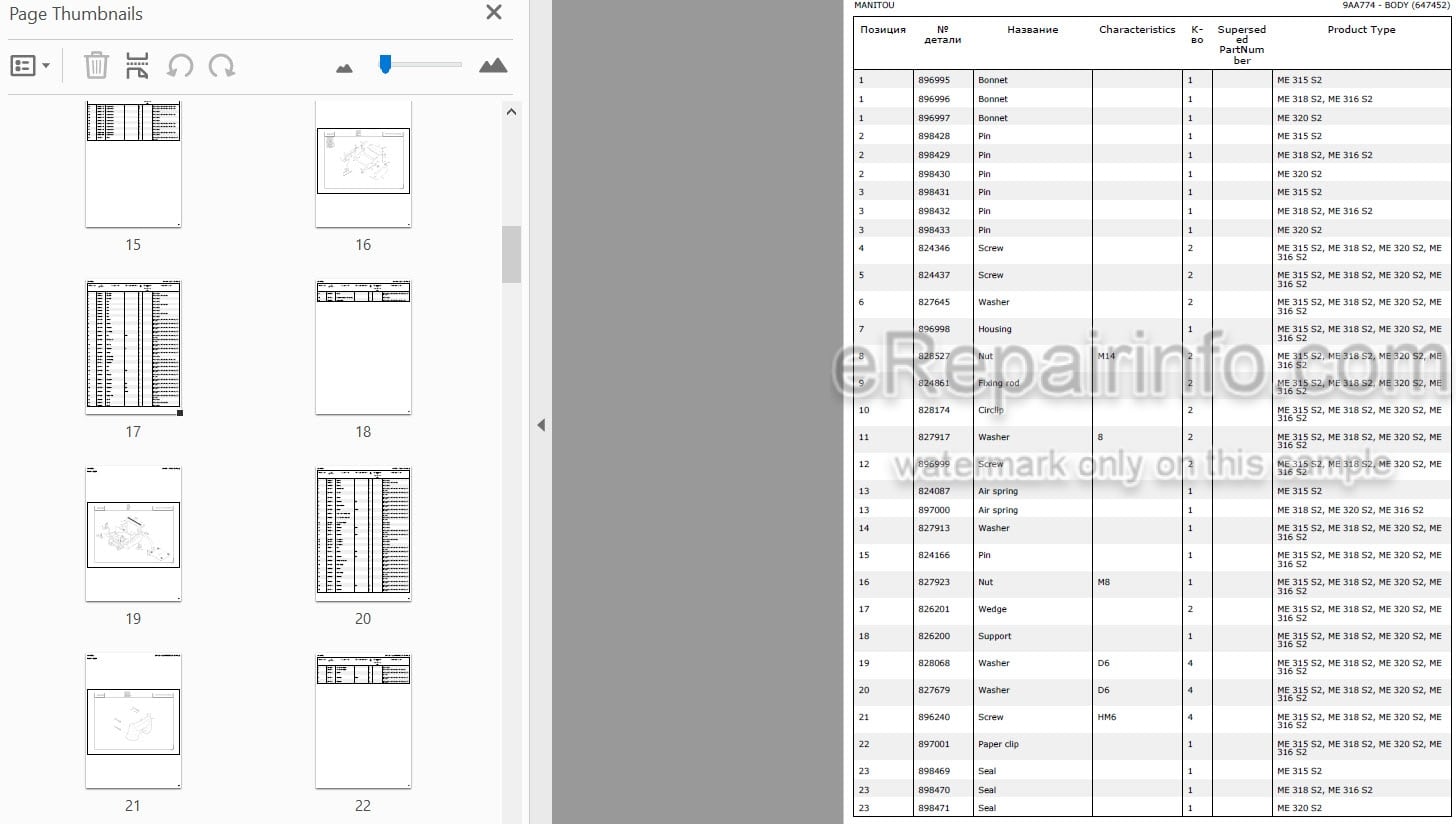Image resolution: width=1456 pixels, height=824 pixels.
Task: Click the HM6 characteristic cell
Action: tap(1106, 717)
